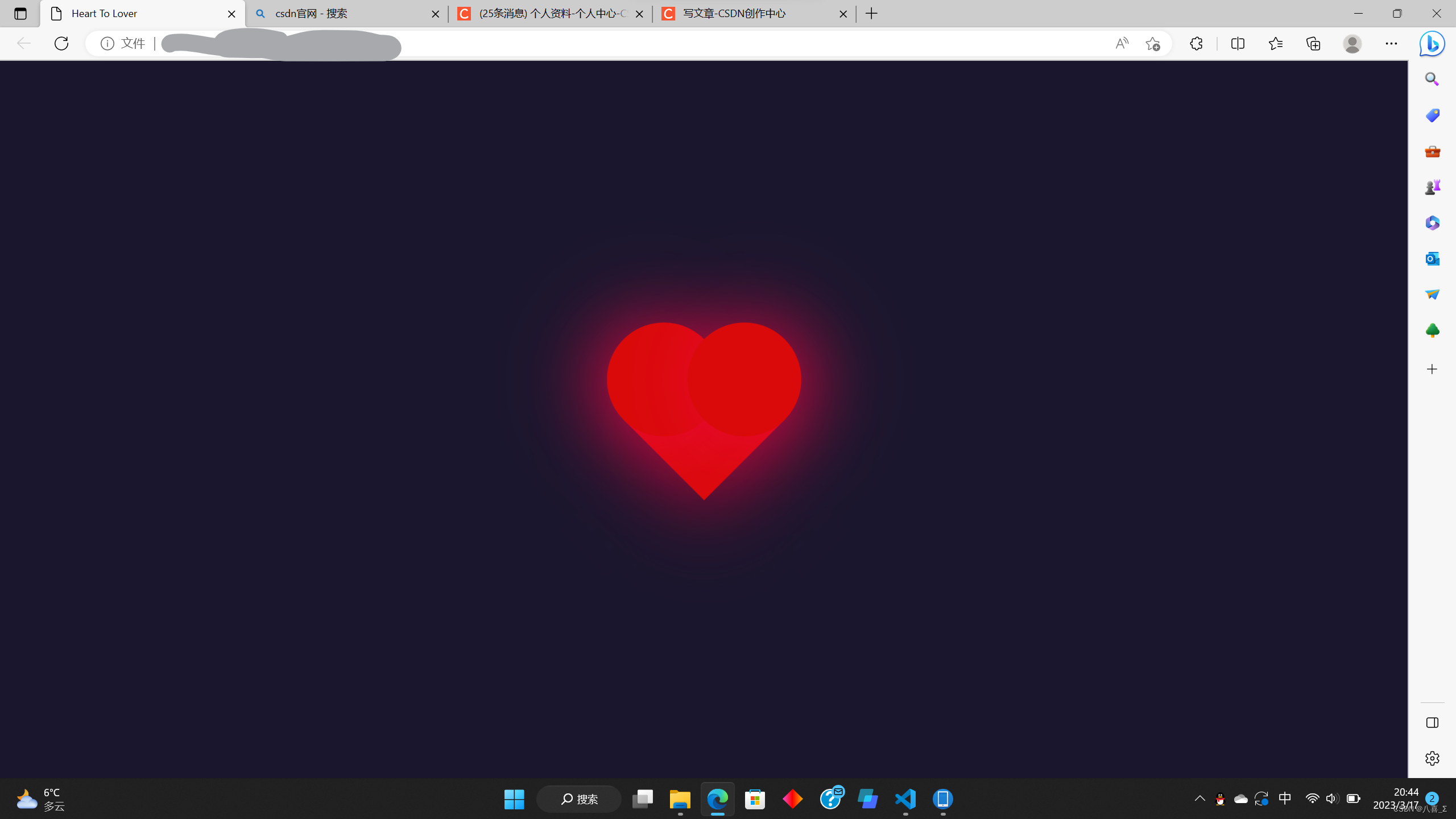Open the Collections icon
The image size is (1456, 819).
tap(1313, 44)
